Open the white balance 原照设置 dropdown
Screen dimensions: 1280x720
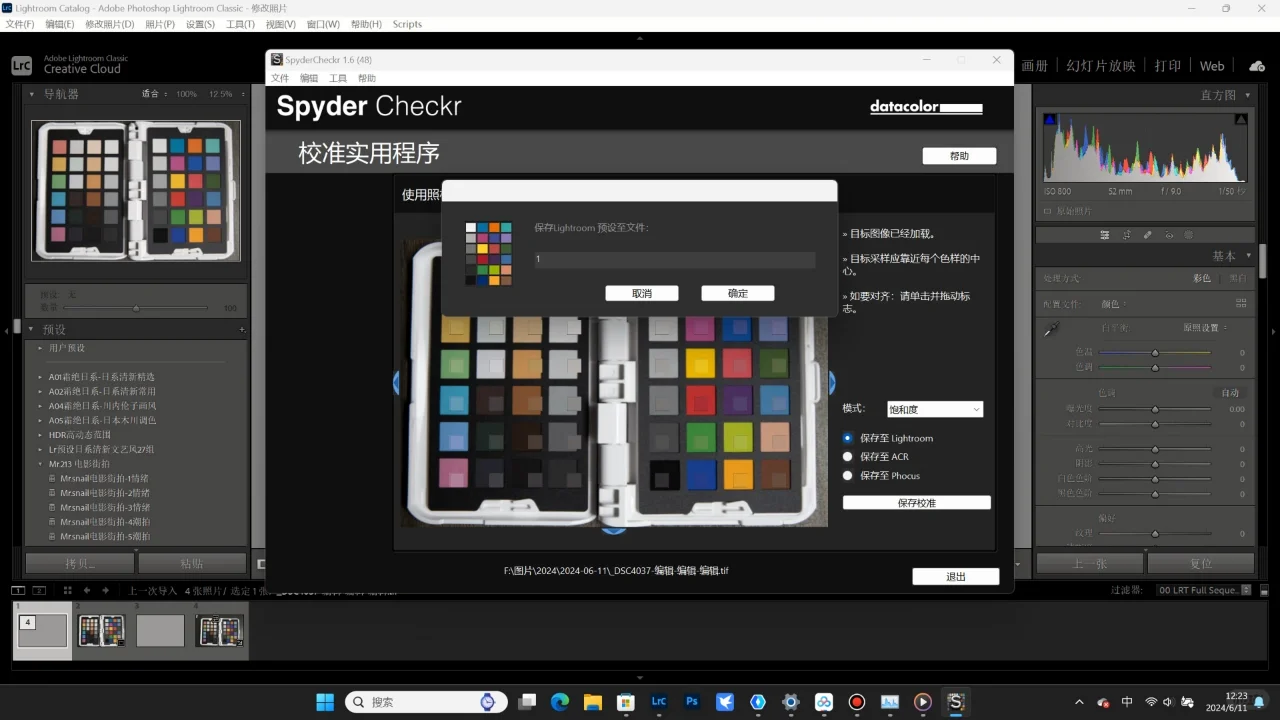(x=1206, y=328)
